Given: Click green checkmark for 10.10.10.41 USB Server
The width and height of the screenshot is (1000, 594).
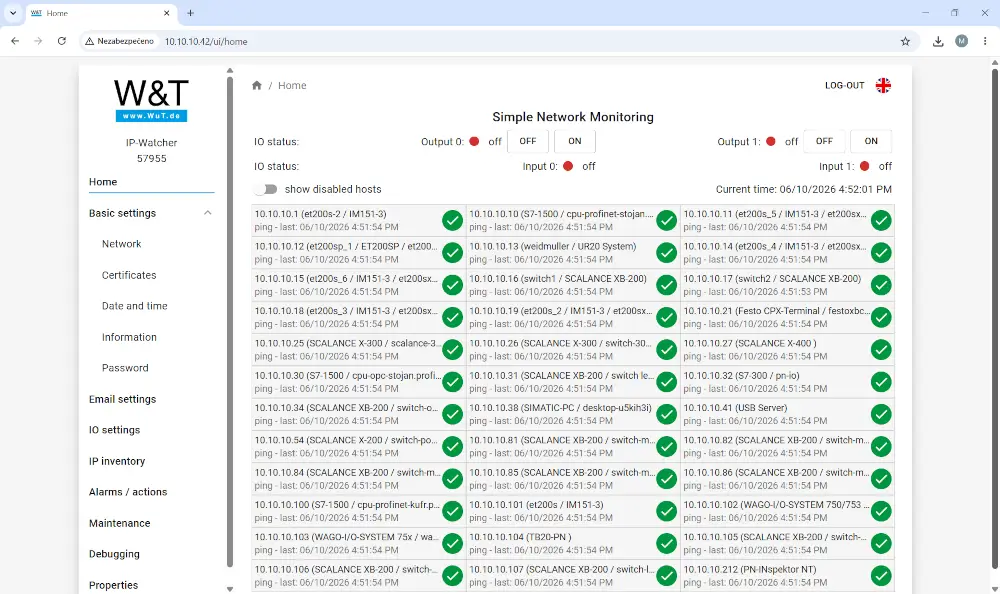Looking at the screenshot, I should click(x=881, y=414).
